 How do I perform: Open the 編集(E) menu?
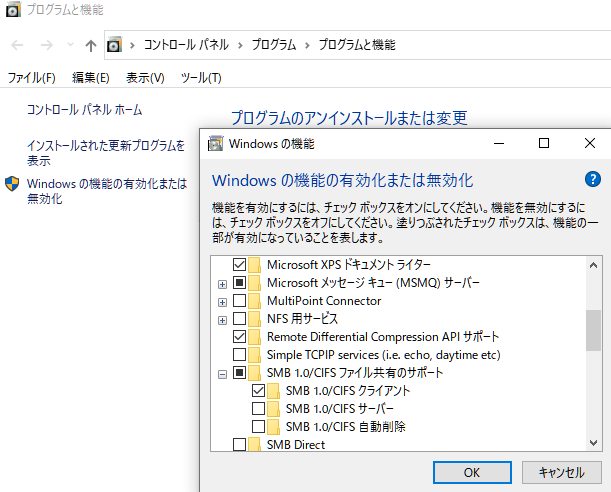(x=91, y=78)
